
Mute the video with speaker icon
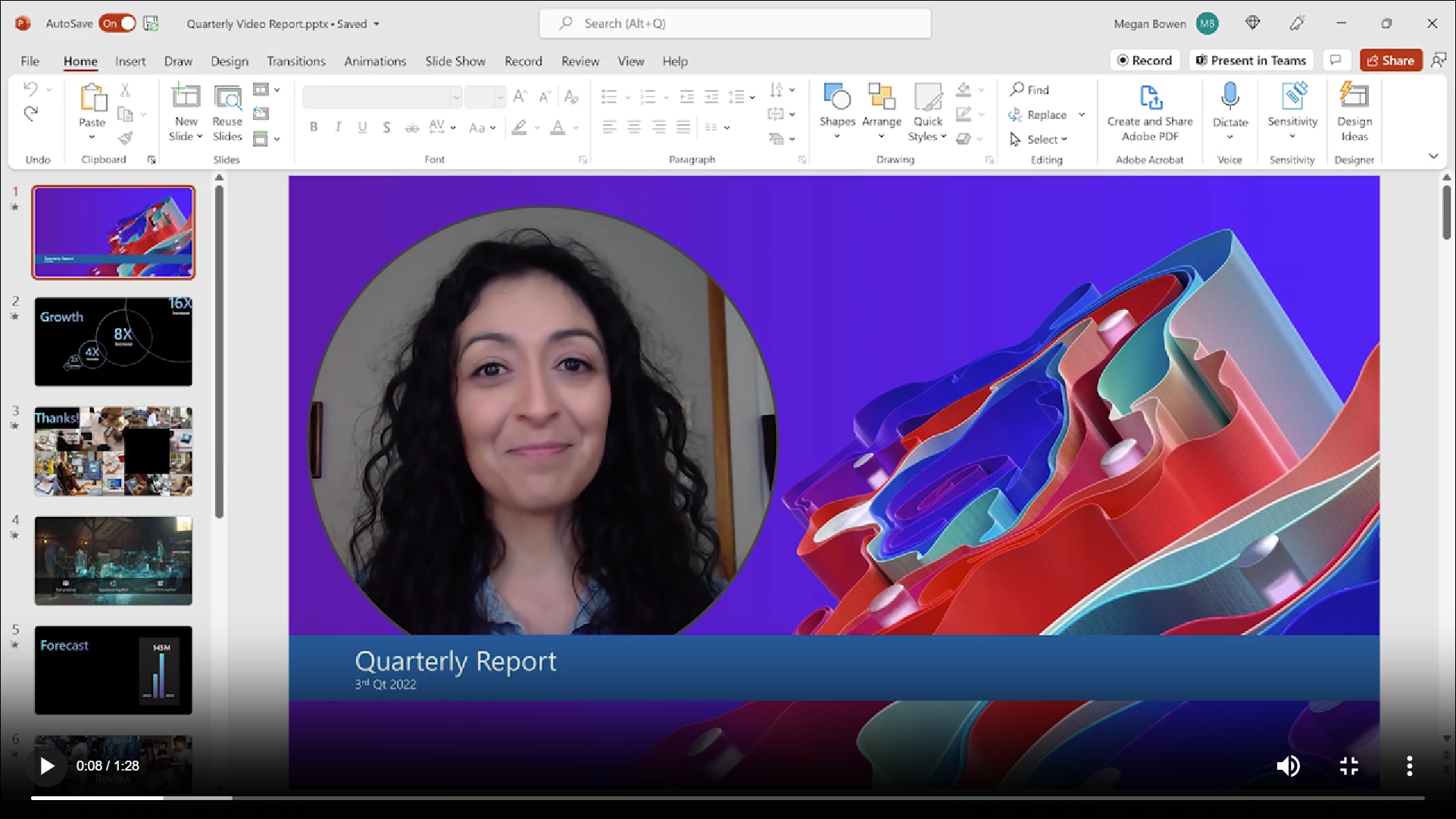(x=1288, y=766)
